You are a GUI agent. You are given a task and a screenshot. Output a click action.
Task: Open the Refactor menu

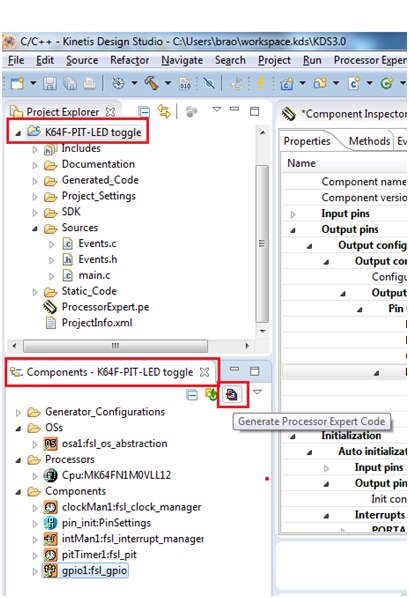(129, 60)
